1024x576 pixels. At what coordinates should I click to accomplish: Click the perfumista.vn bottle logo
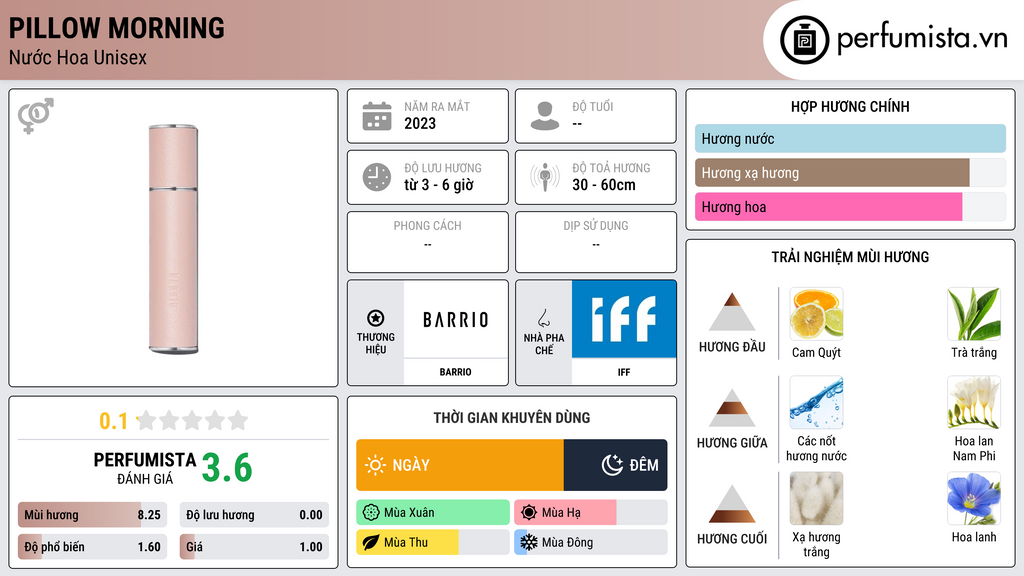[805, 40]
